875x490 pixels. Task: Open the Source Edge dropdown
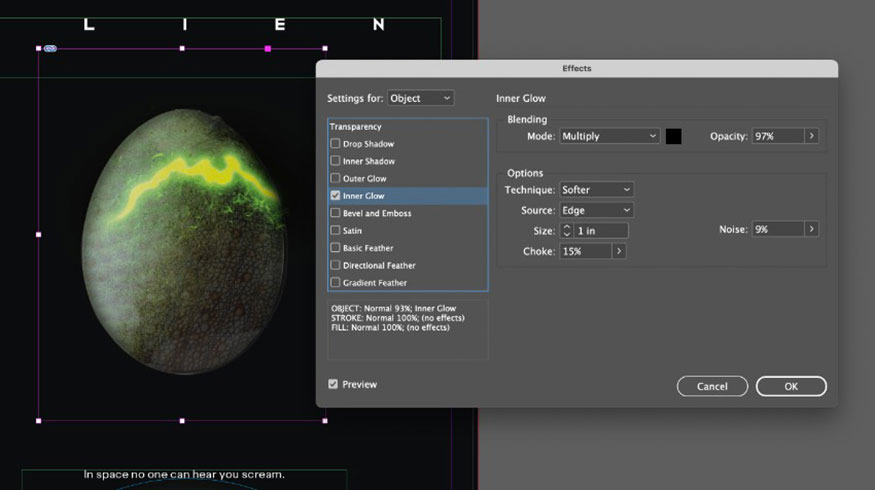(596, 210)
